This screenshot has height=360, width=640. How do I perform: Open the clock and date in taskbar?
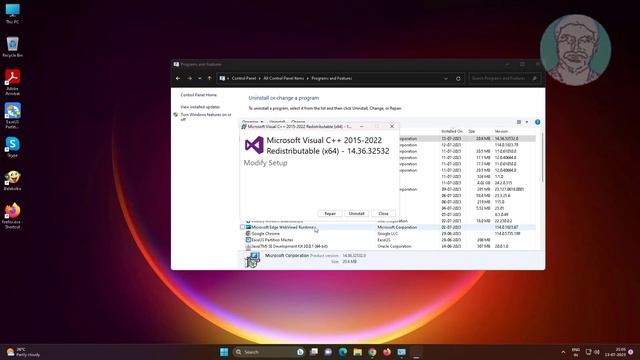click(615, 352)
